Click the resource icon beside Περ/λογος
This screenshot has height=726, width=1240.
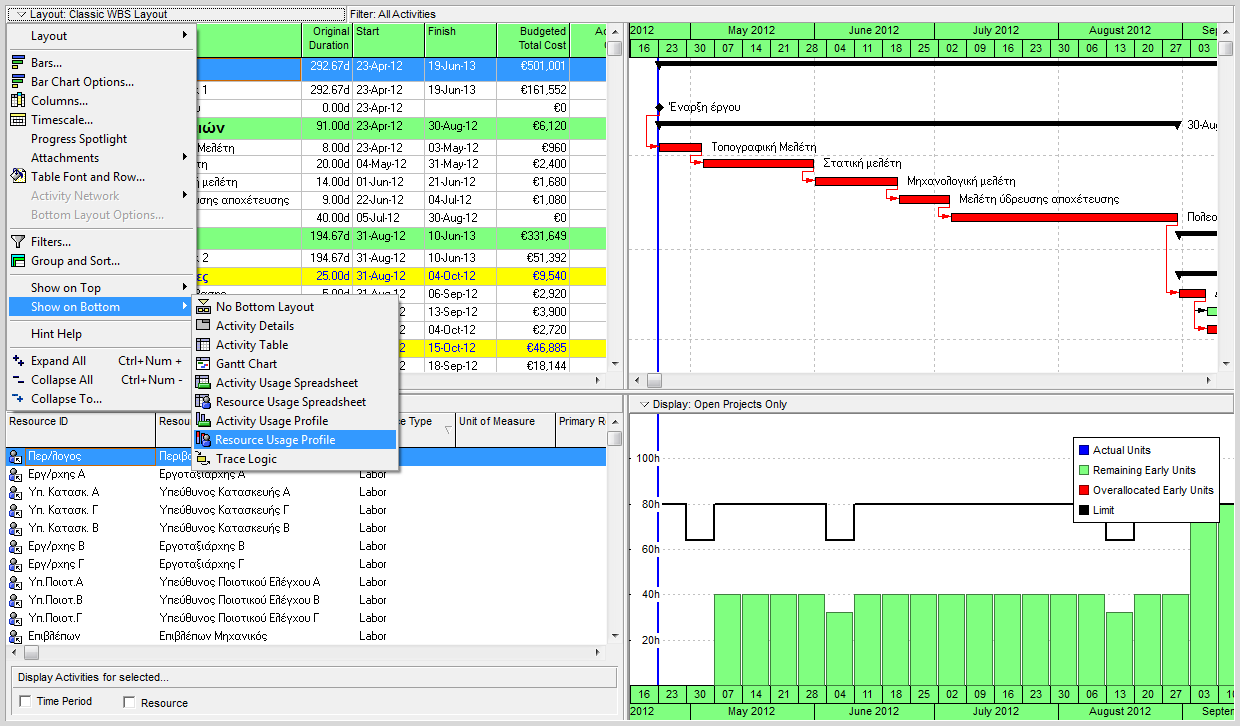point(15,456)
